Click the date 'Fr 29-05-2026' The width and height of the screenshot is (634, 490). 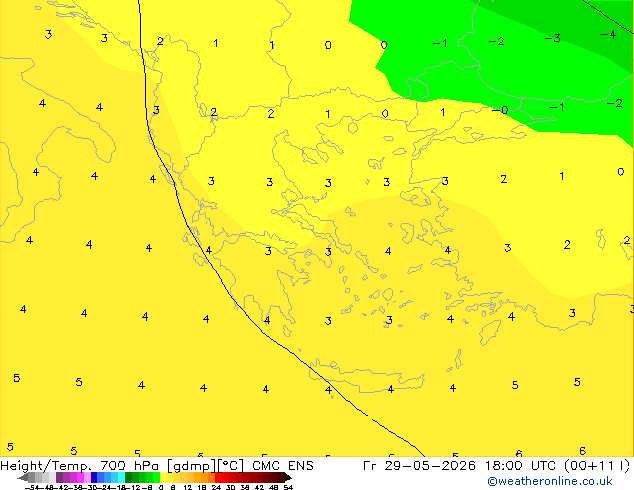click(419, 466)
